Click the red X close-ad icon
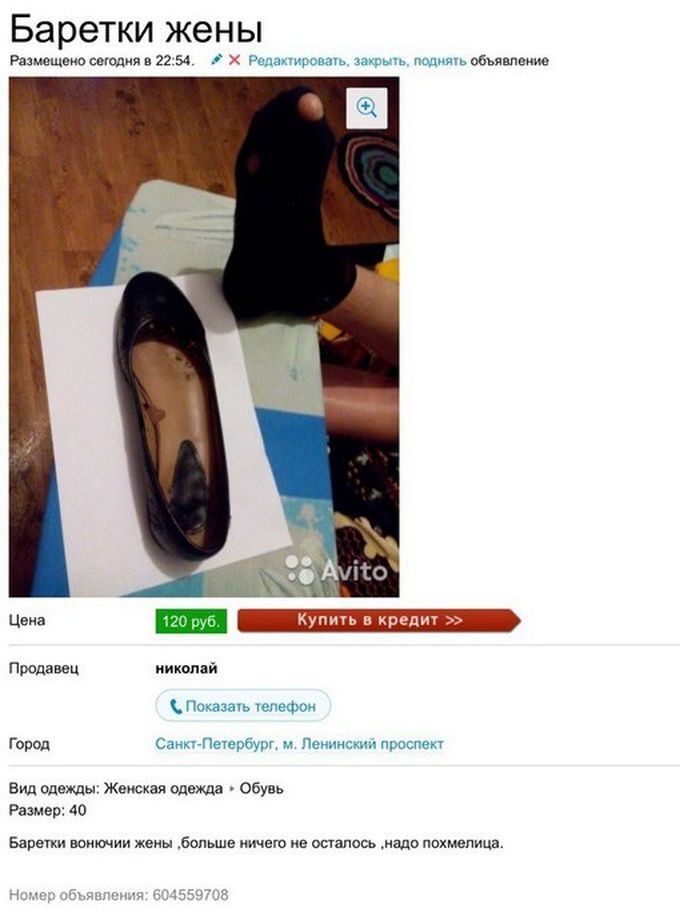The width and height of the screenshot is (680, 916). pyautogui.click(x=234, y=60)
